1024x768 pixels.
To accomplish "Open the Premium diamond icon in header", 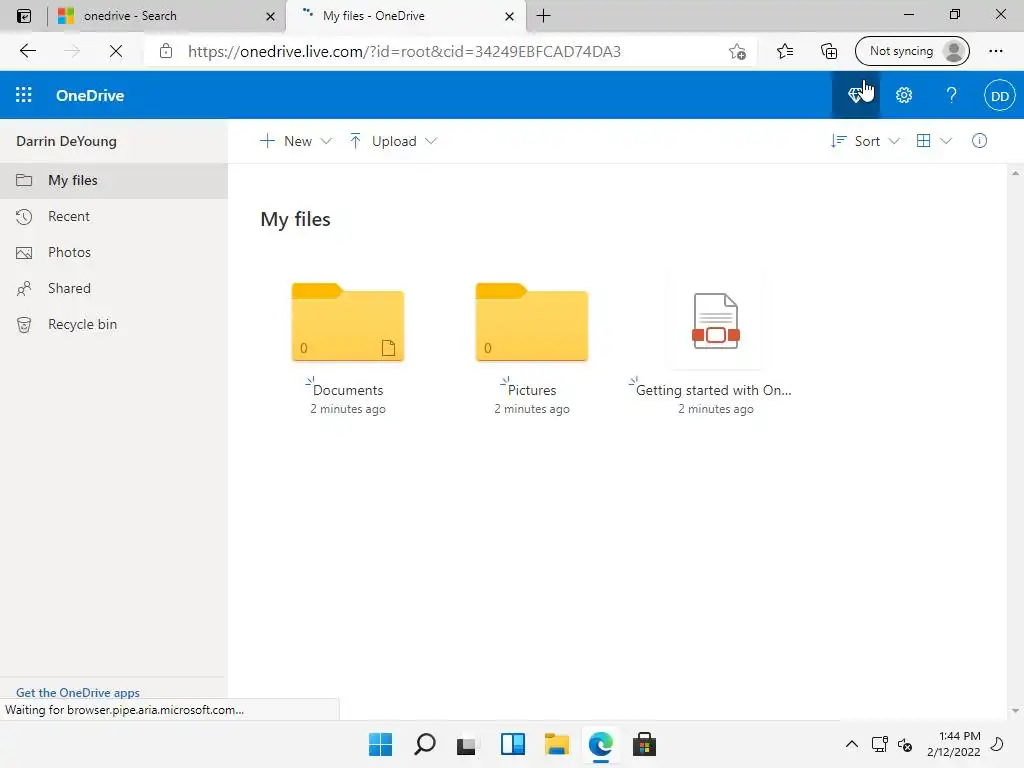I will [856, 95].
